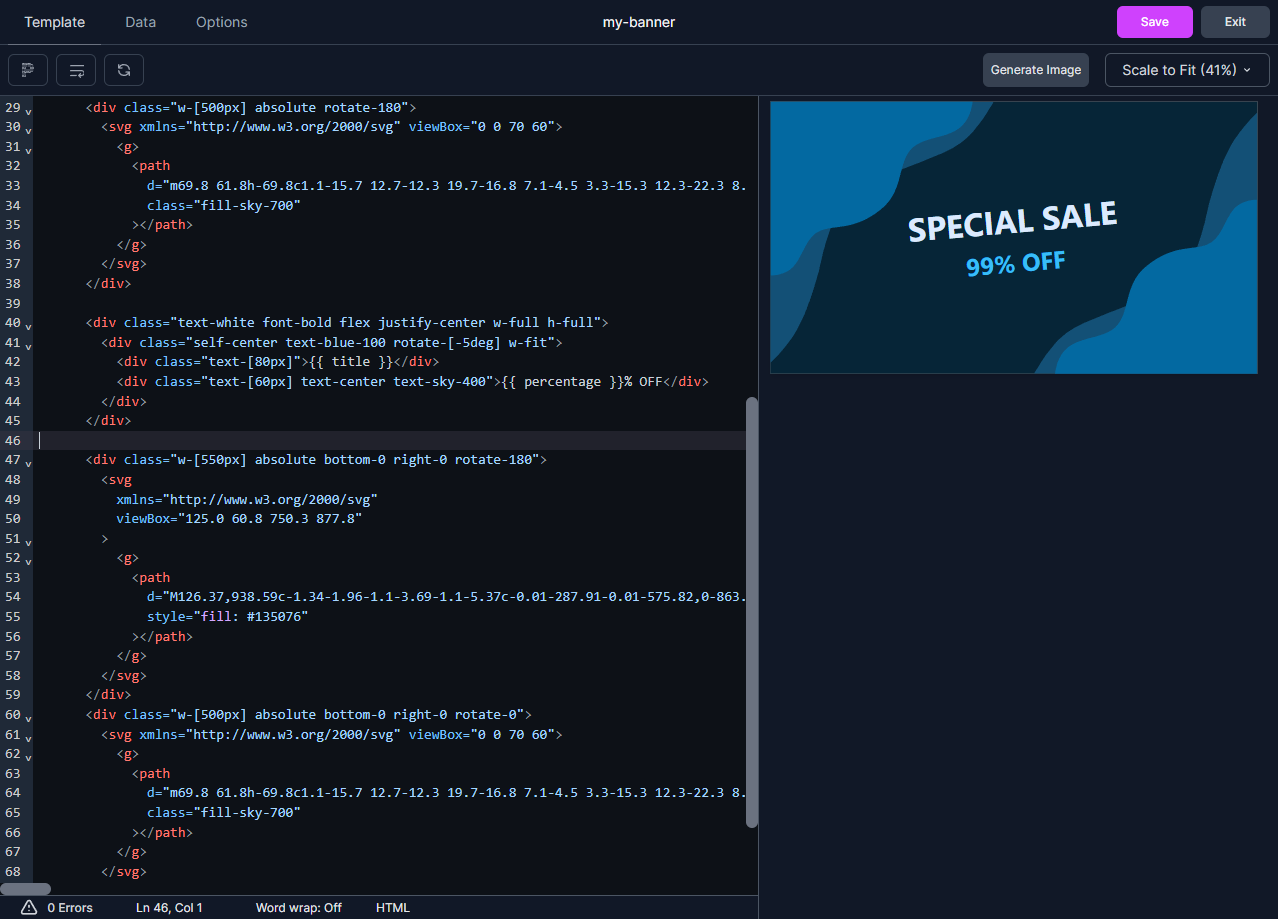Click the SPECIAL SALE banner preview
This screenshot has width=1278, height=919.
click(1013, 236)
